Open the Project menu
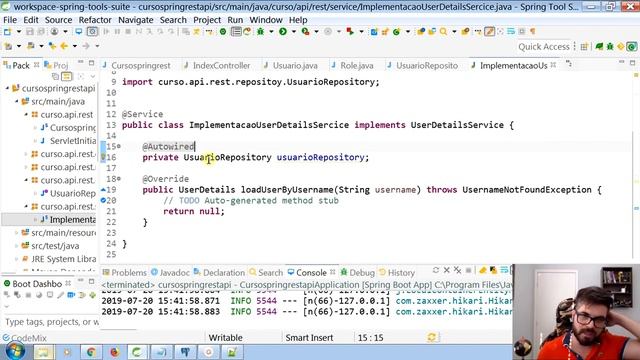Viewport: 640px width, 360px height. pos(207,20)
